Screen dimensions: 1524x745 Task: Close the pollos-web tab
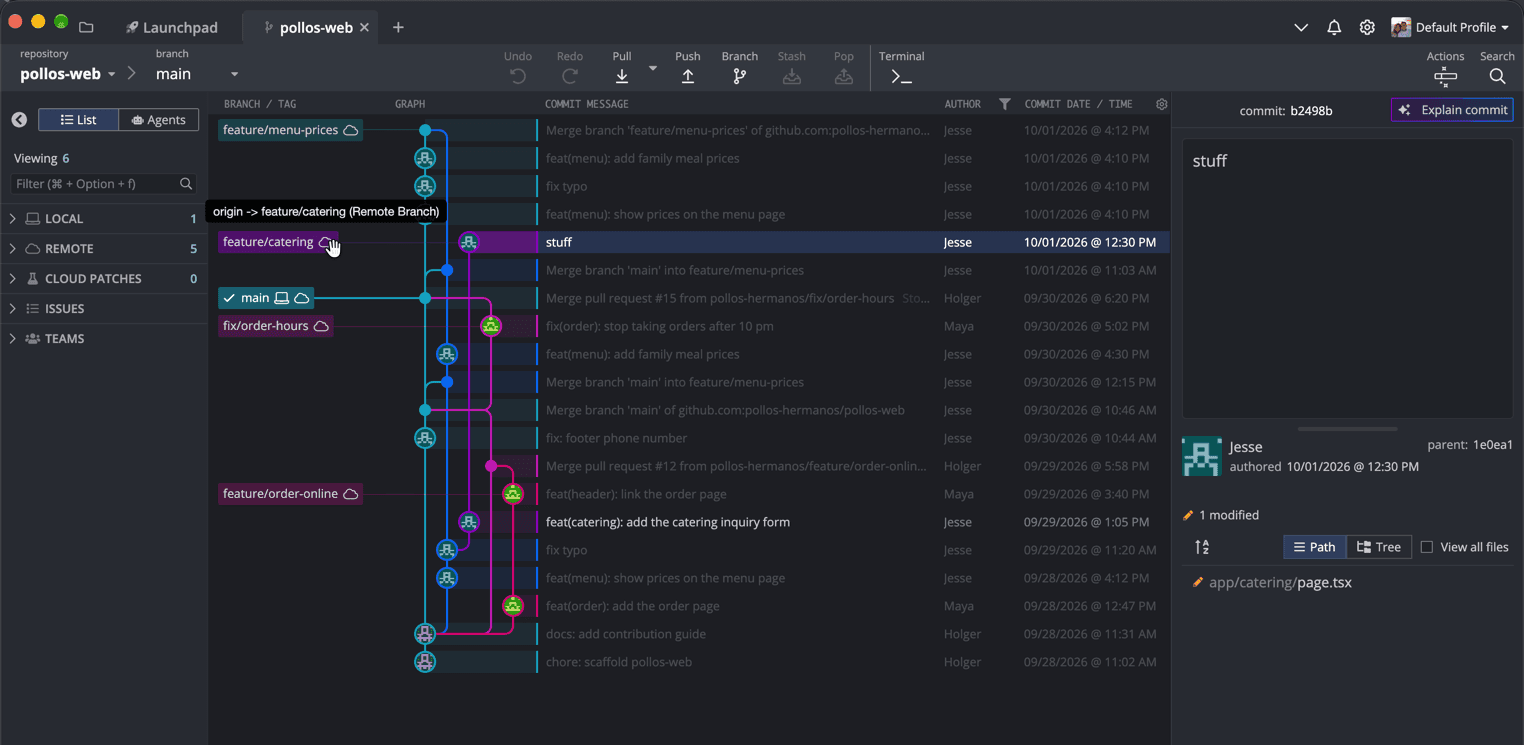coord(364,27)
